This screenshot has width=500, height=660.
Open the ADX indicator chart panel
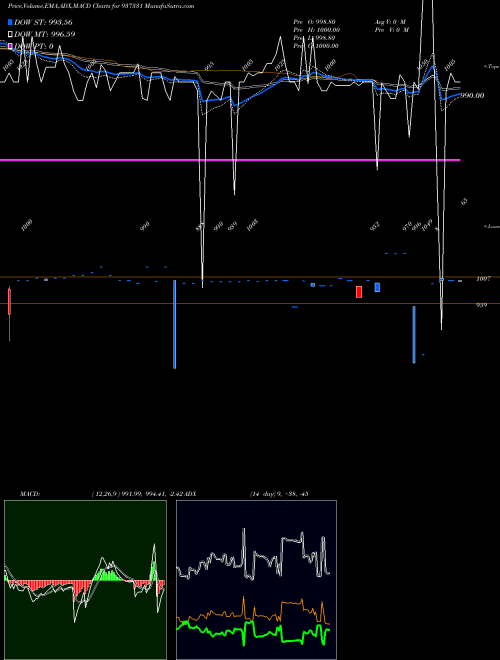256,580
